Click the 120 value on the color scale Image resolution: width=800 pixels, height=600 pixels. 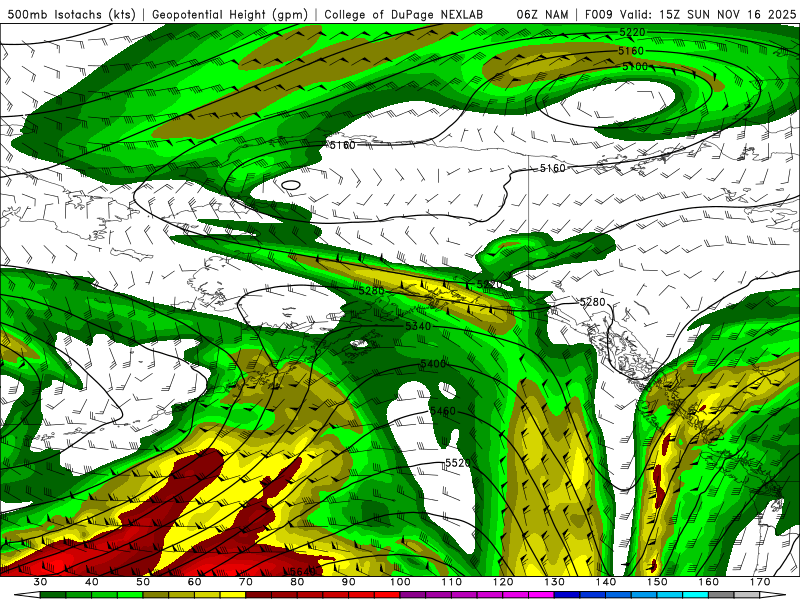point(503,582)
